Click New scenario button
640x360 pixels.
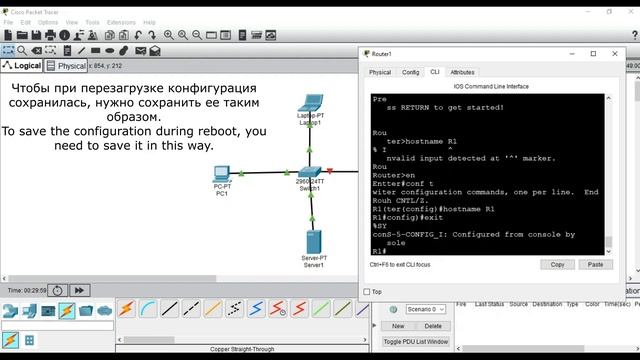coord(398,326)
